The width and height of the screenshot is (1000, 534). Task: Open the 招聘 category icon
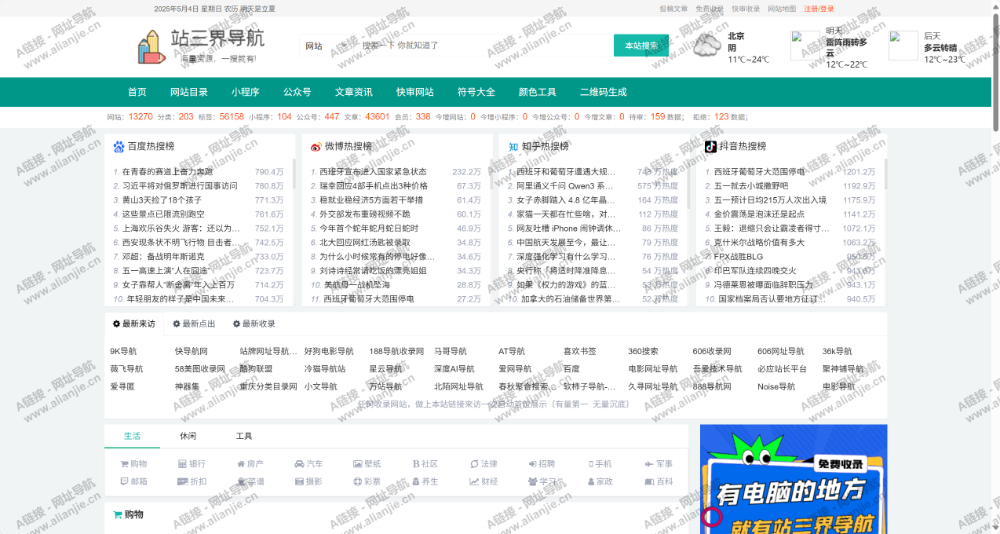[533, 464]
